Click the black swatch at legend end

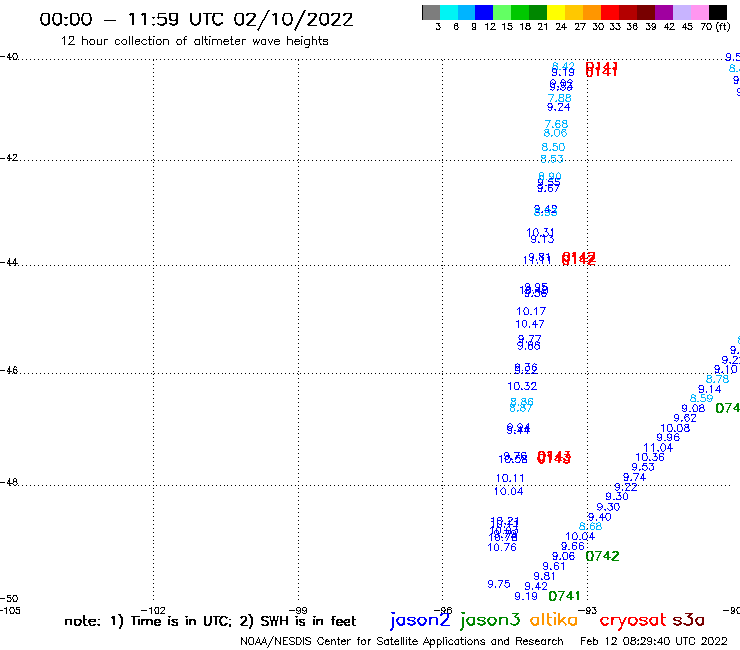click(x=717, y=12)
